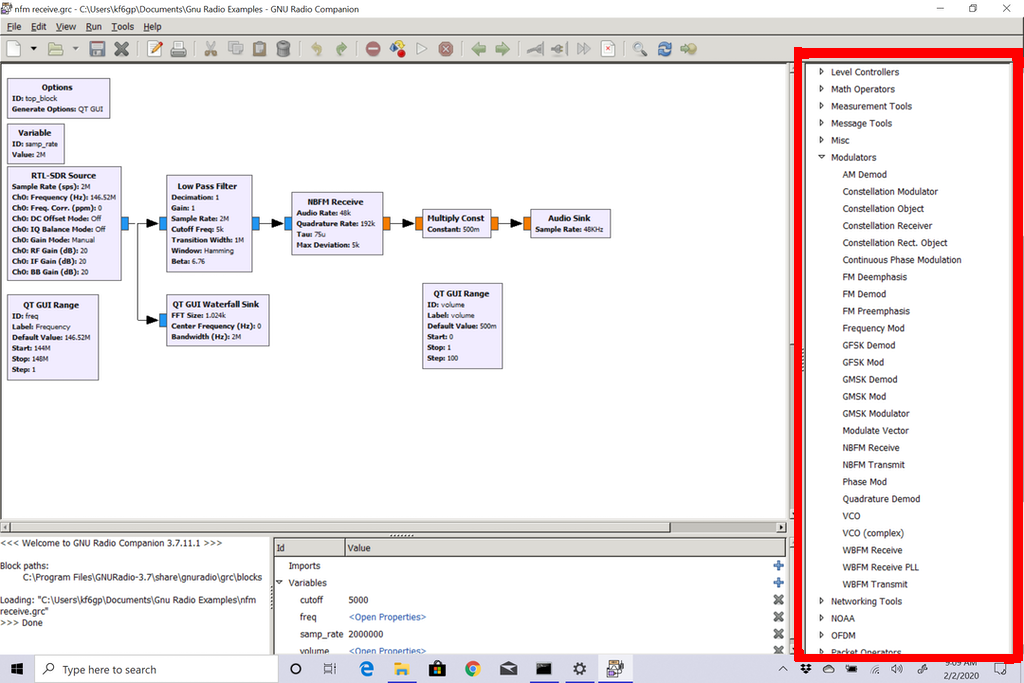Undo the last change in the toolbar
1024x683 pixels.
316,49
